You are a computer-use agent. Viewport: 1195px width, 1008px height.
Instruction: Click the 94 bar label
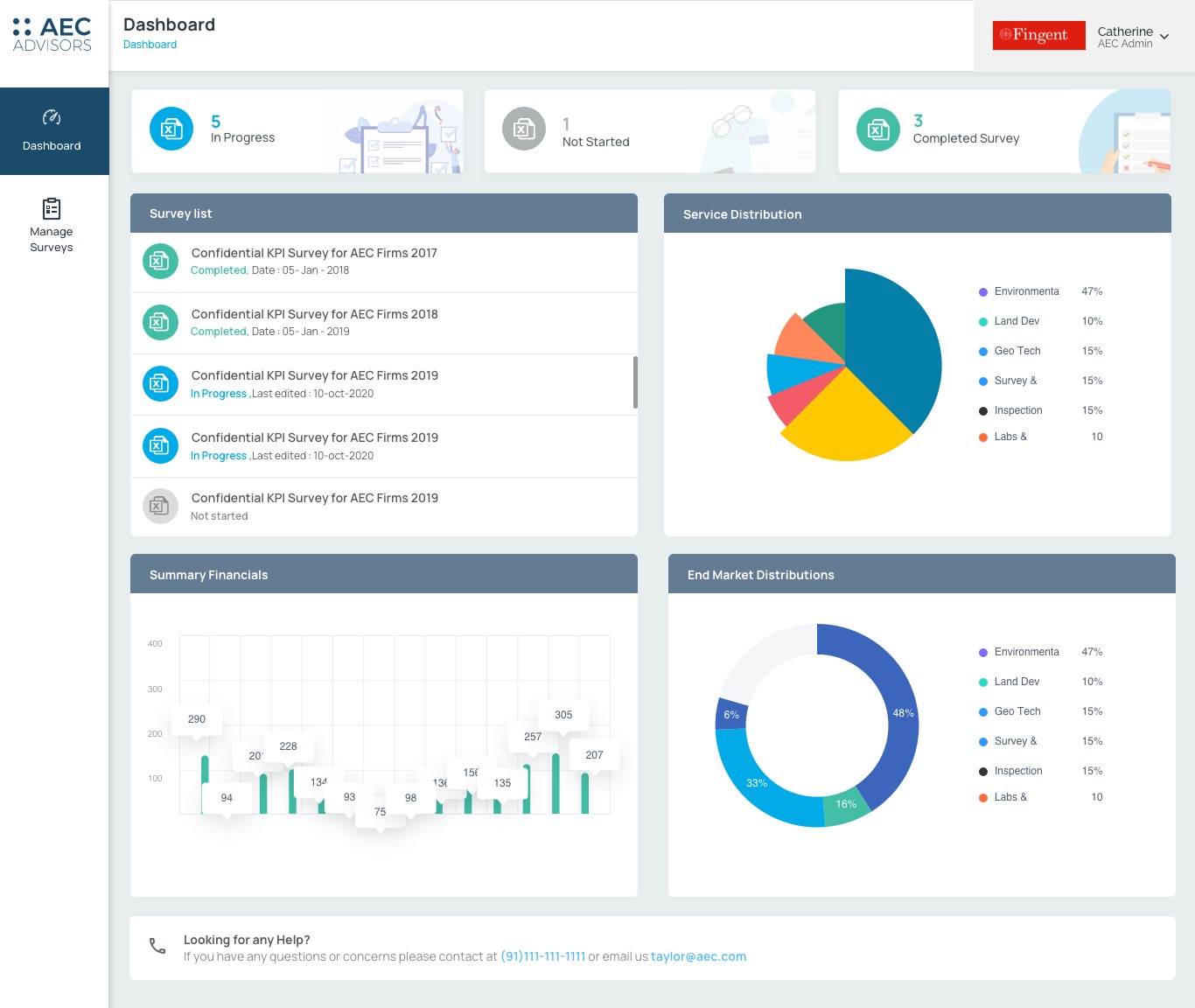coord(227,798)
